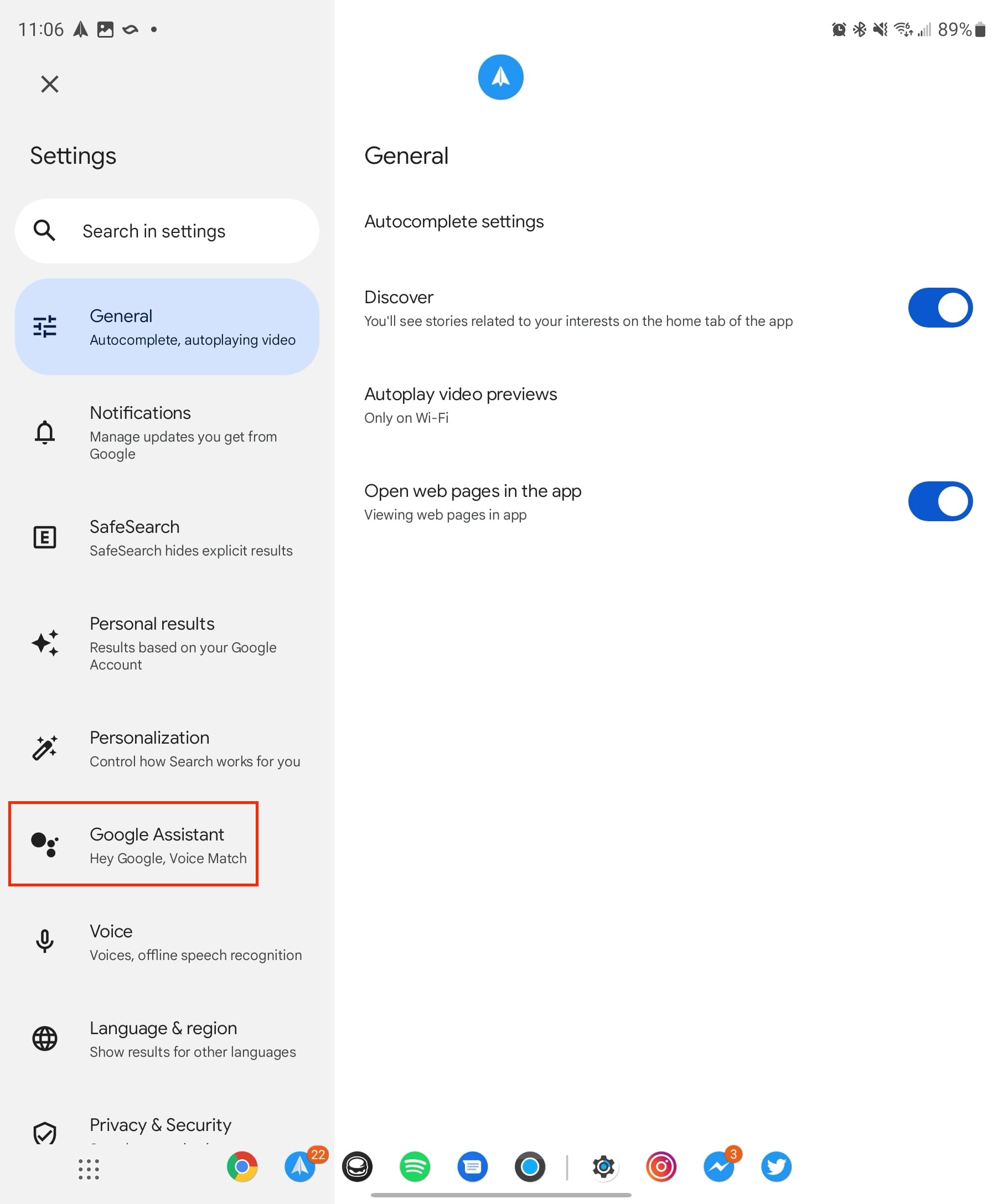
Task: Launch Spotify from the taskbar
Action: coord(415,1167)
